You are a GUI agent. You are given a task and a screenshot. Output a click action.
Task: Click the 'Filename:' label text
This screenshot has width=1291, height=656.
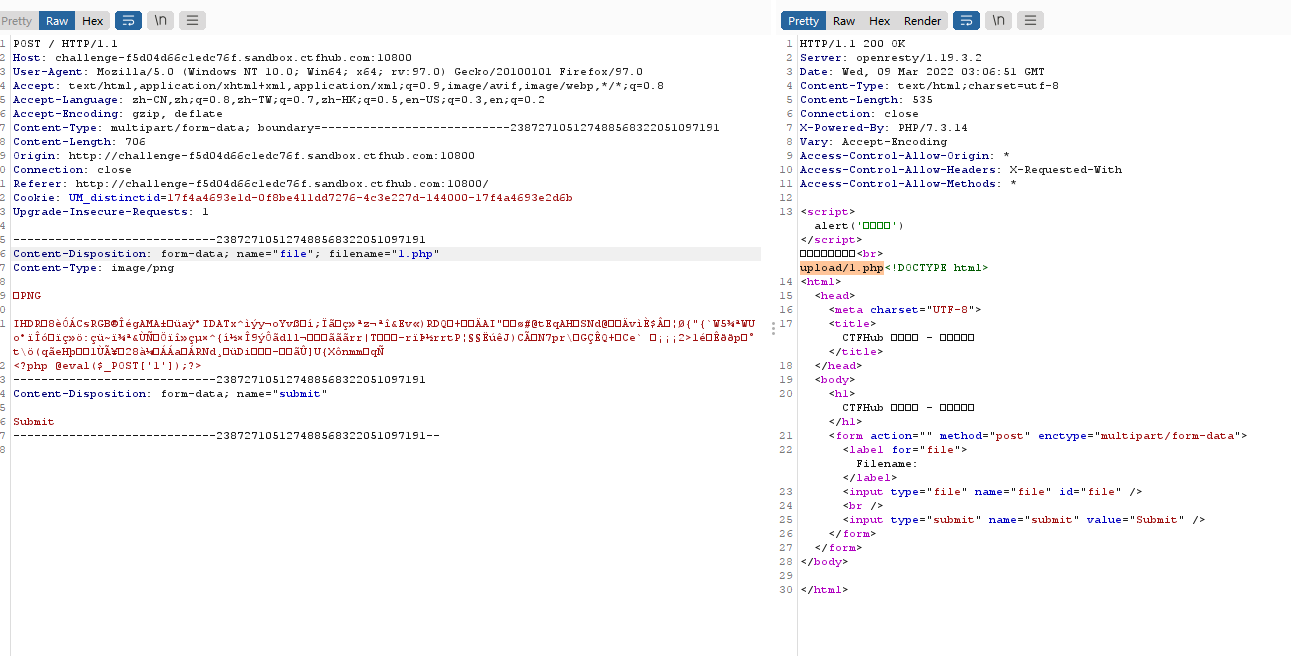pyautogui.click(x=887, y=464)
